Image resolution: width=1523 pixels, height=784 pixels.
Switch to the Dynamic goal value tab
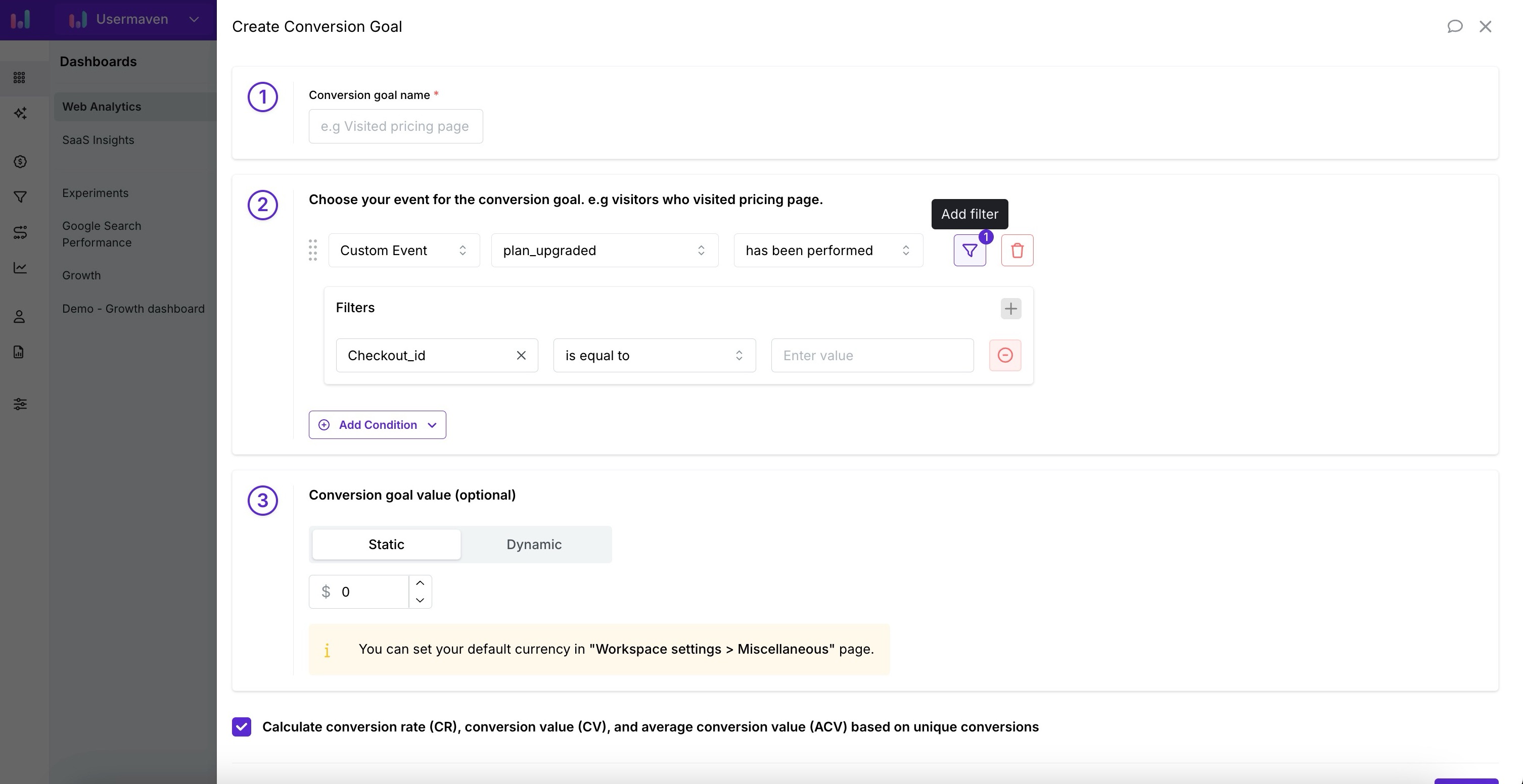coord(533,544)
